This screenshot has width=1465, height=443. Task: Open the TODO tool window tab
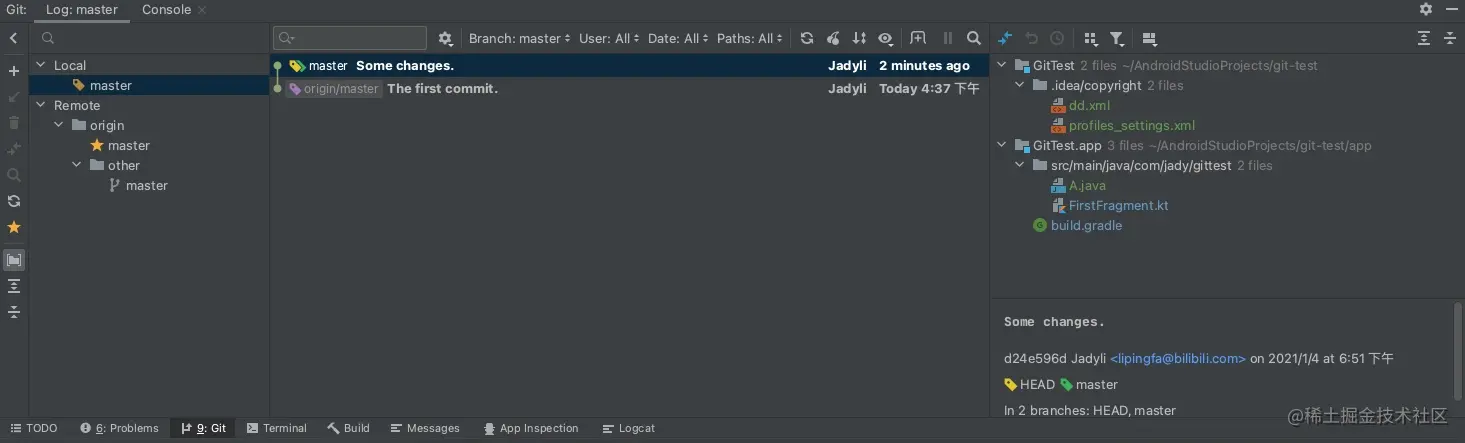(x=33, y=428)
